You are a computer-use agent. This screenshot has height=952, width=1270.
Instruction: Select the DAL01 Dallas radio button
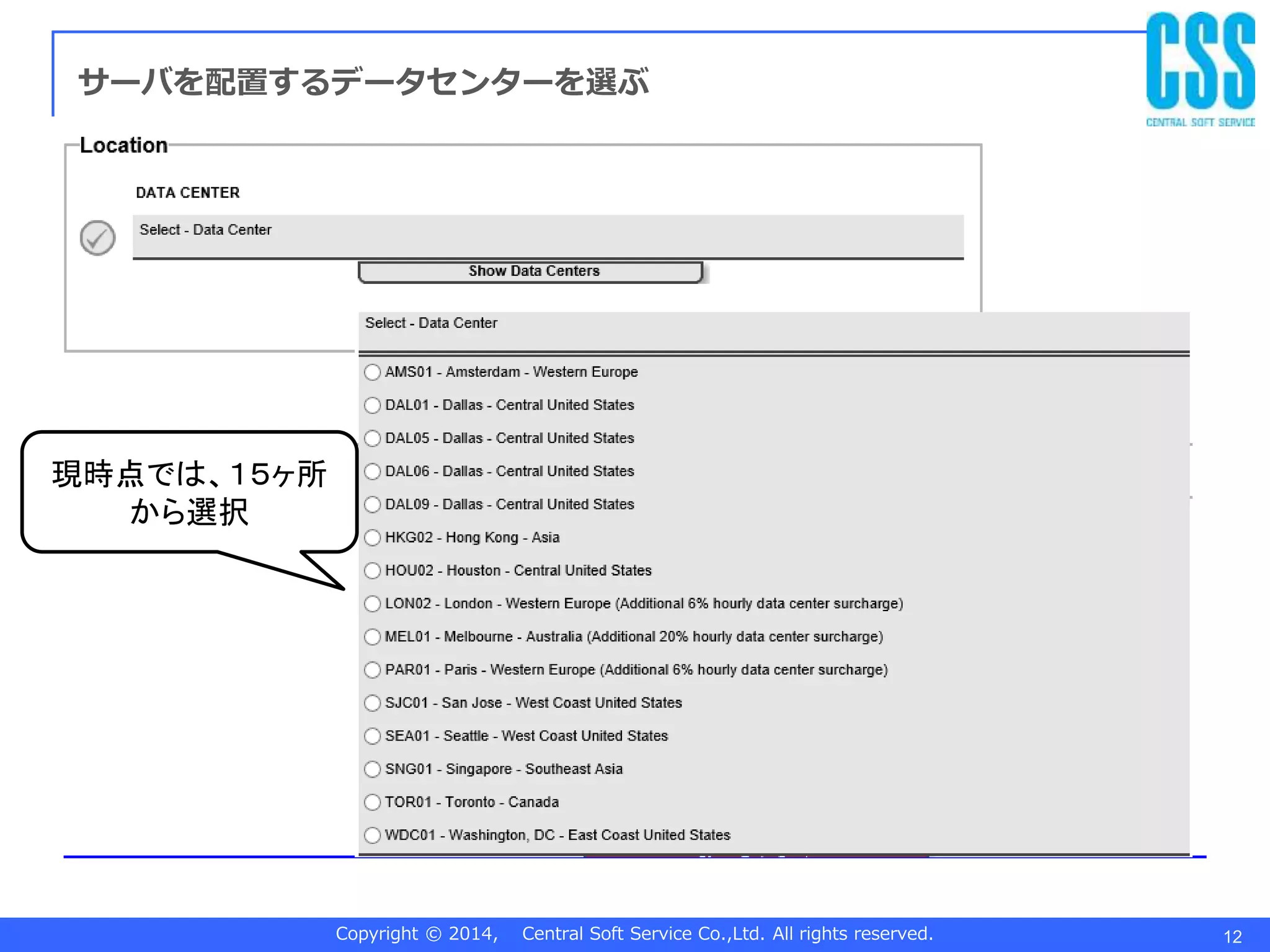372,405
